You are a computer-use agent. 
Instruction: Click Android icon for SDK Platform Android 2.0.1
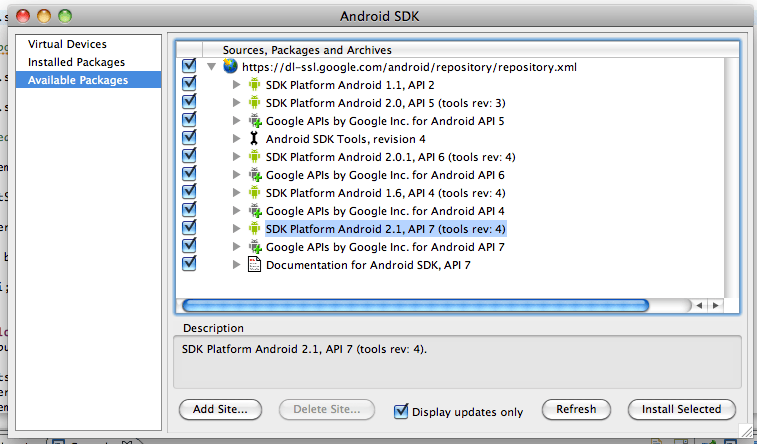point(254,156)
